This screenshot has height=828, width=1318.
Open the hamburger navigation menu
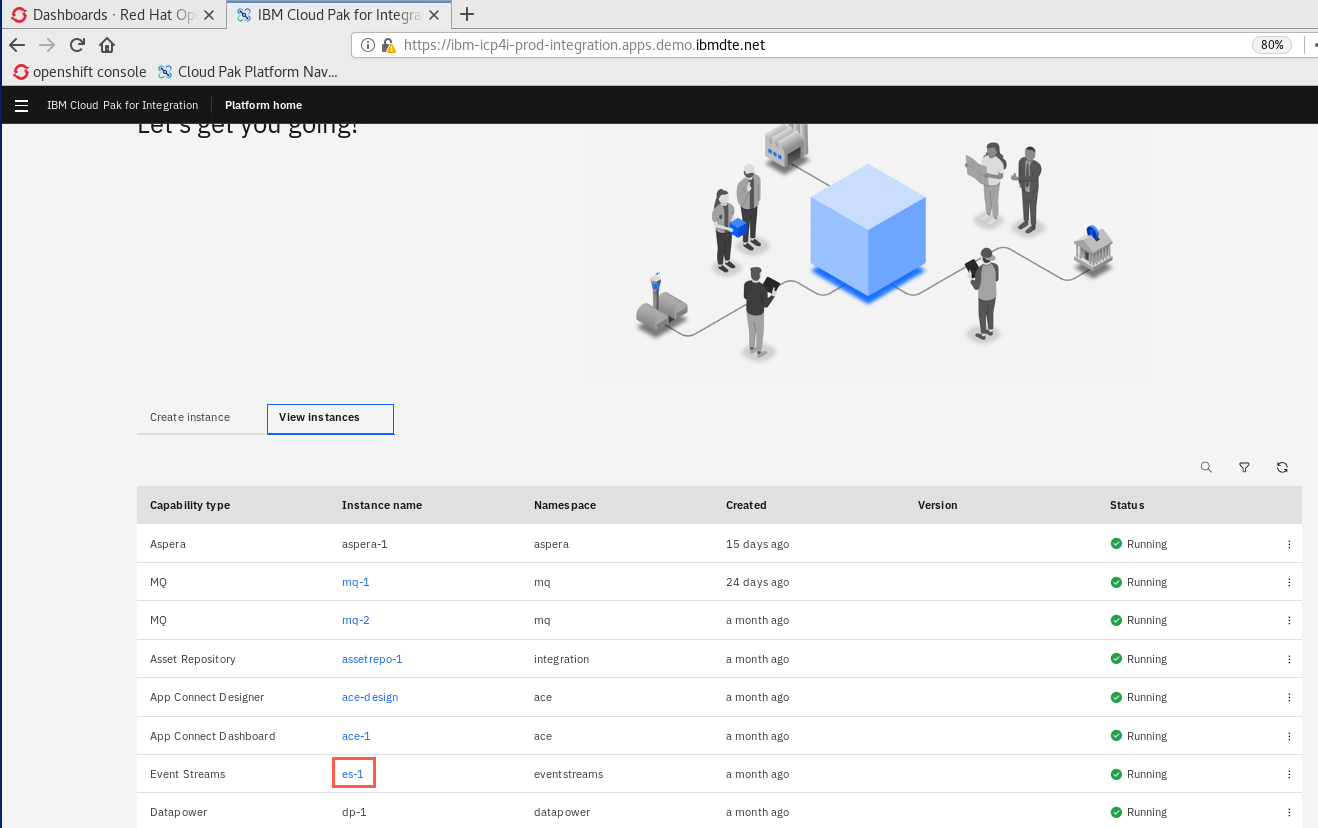21,105
